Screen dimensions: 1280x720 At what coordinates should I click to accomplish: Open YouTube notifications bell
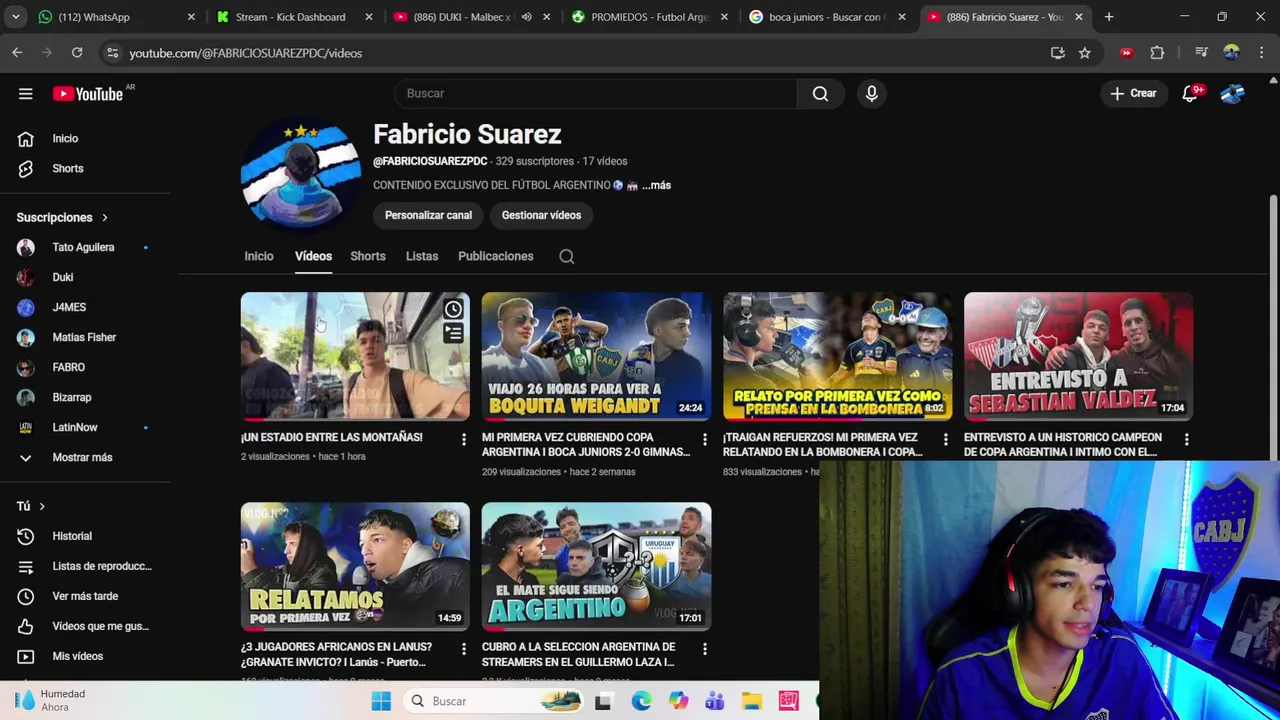1190,94
